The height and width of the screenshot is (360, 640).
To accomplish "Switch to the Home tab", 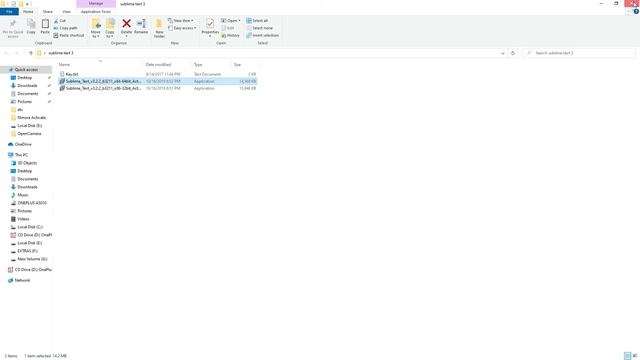I will (28, 11).
